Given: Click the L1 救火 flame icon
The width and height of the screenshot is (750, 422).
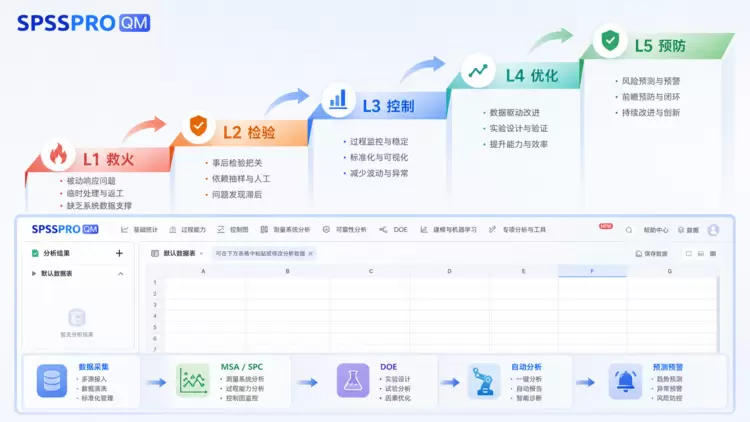Looking at the screenshot, I should [x=58, y=155].
